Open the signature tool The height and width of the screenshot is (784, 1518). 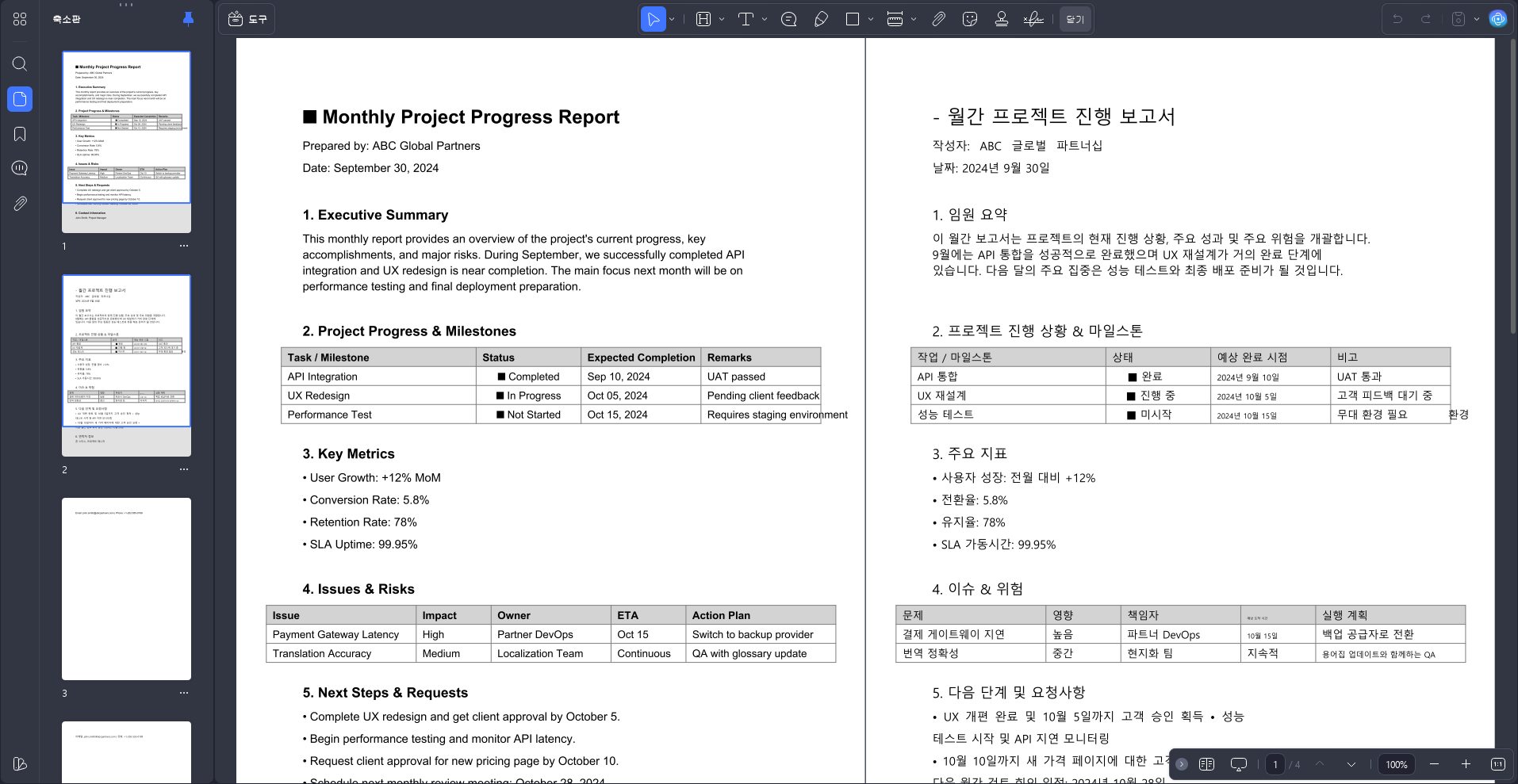pyautogui.click(x=1033, y=19)
